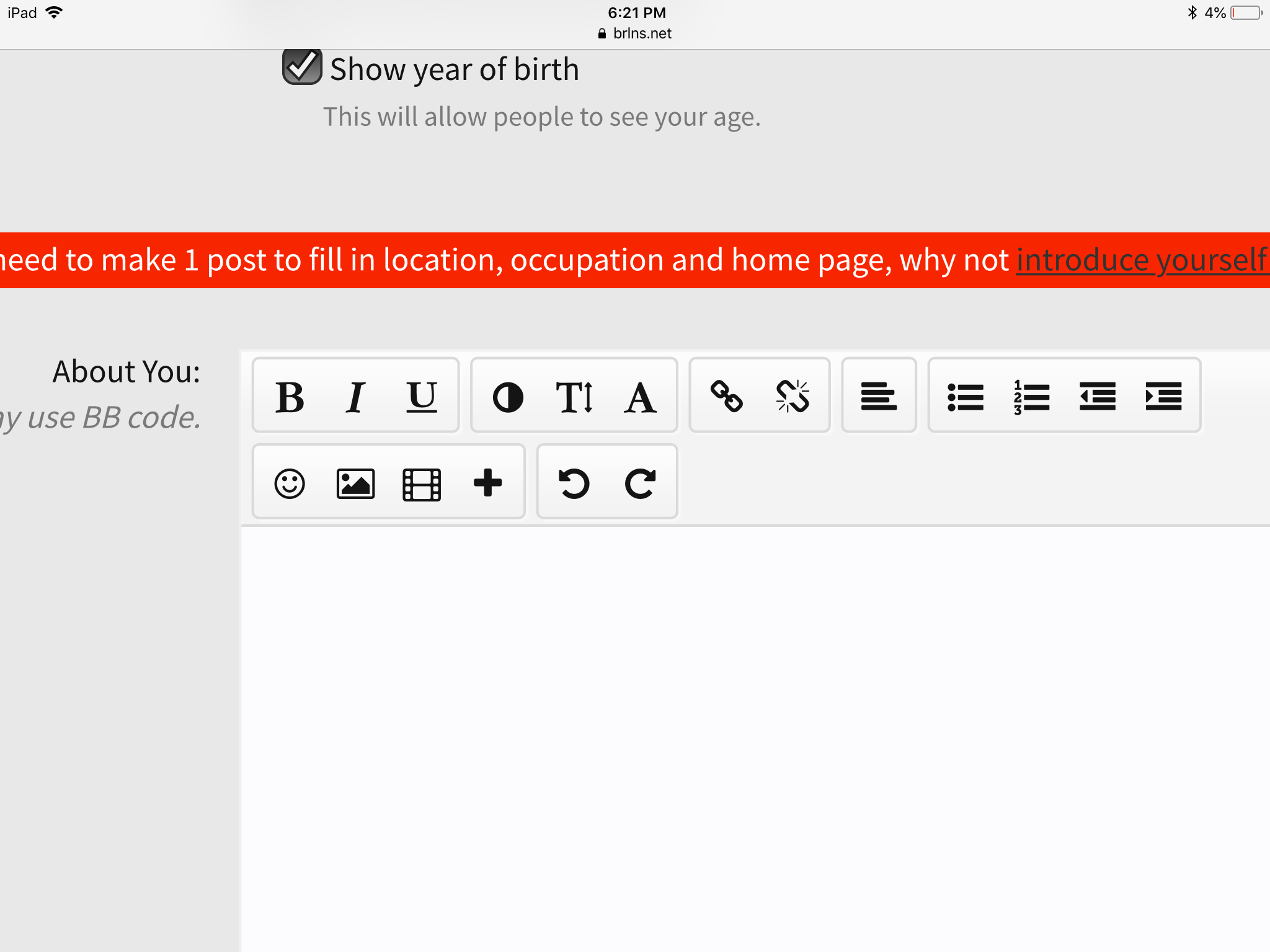1270x952 pixels.
Task: Uncheck Show year of birth checkbox
Action: pyautogui.click(x=302, y=66)
